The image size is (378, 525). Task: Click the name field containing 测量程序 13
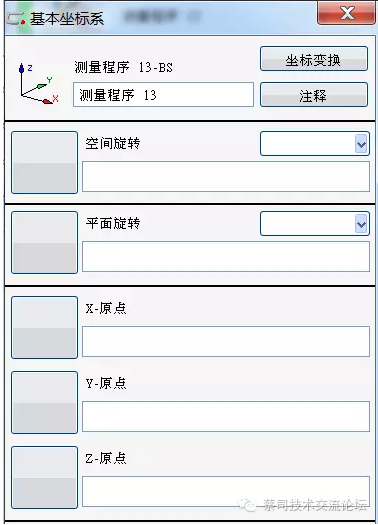pos(163,95)
